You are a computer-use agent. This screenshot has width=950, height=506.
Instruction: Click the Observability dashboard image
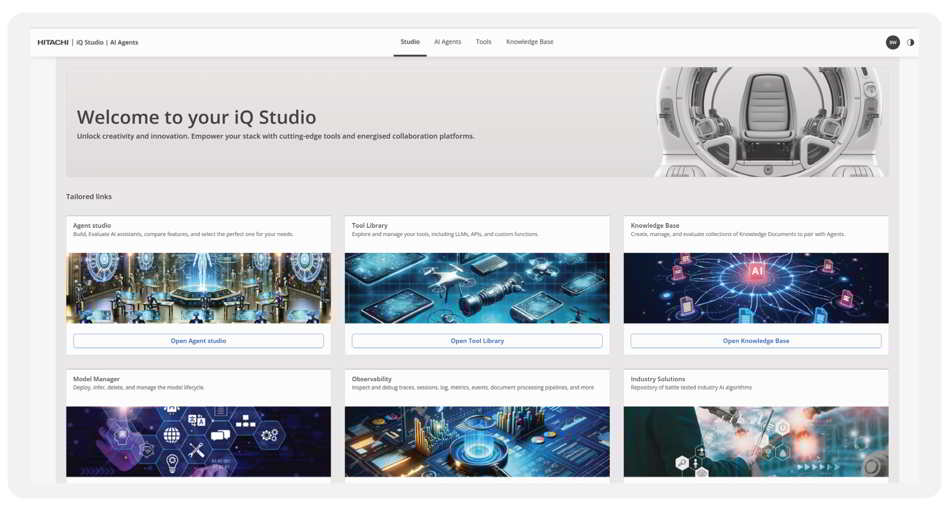pos(477,441)
